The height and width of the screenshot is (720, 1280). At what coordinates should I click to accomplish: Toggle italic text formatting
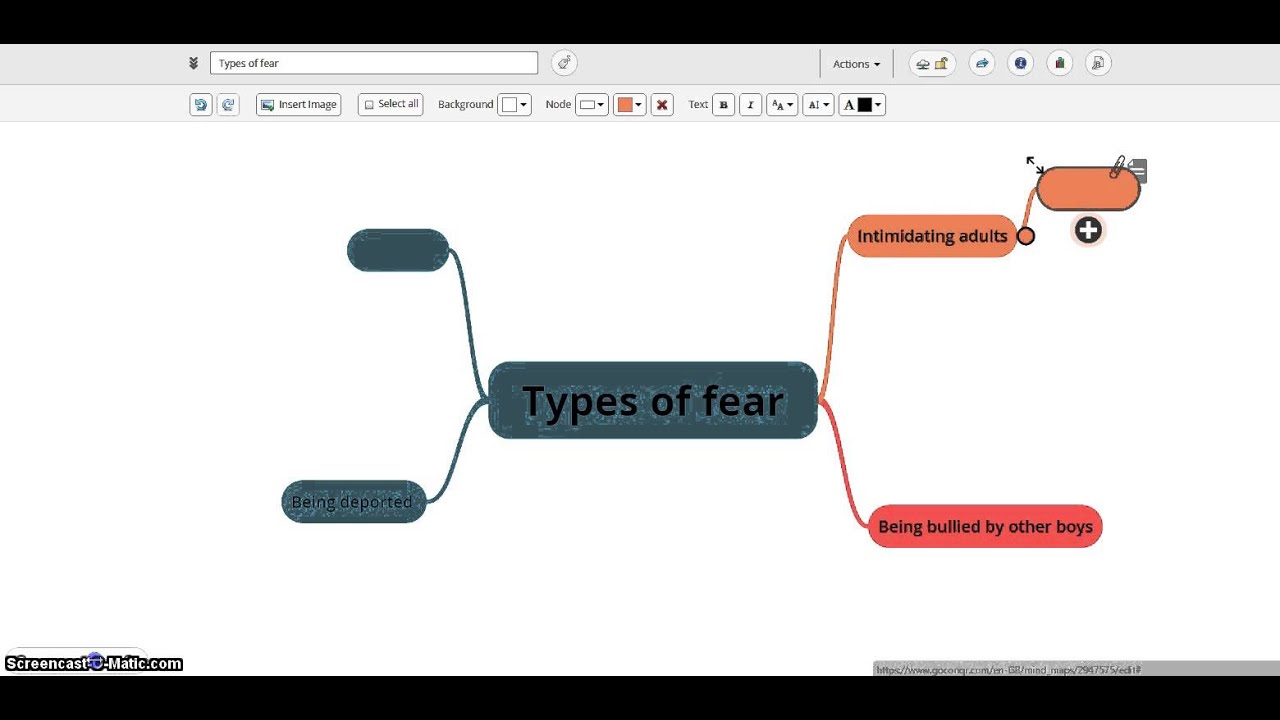click(750, 105)
